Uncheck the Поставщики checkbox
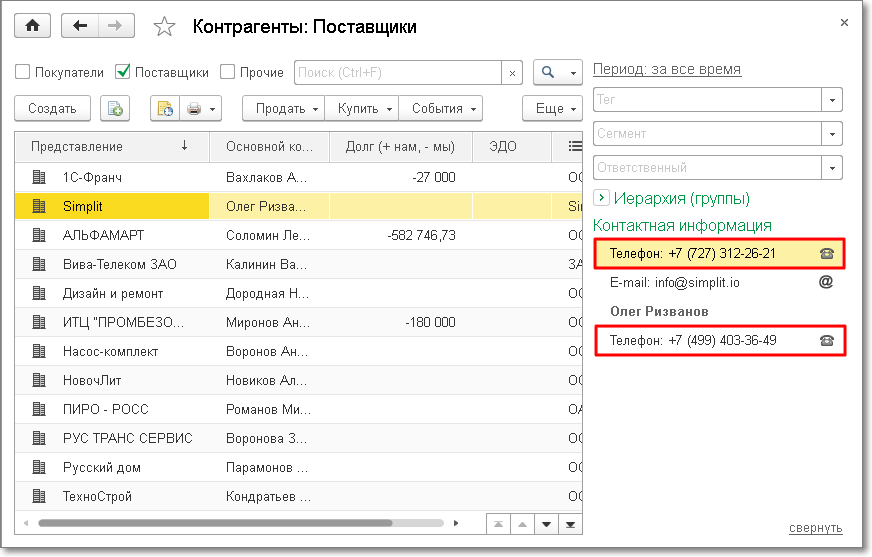Screen dimensions: 872x557 123,72
